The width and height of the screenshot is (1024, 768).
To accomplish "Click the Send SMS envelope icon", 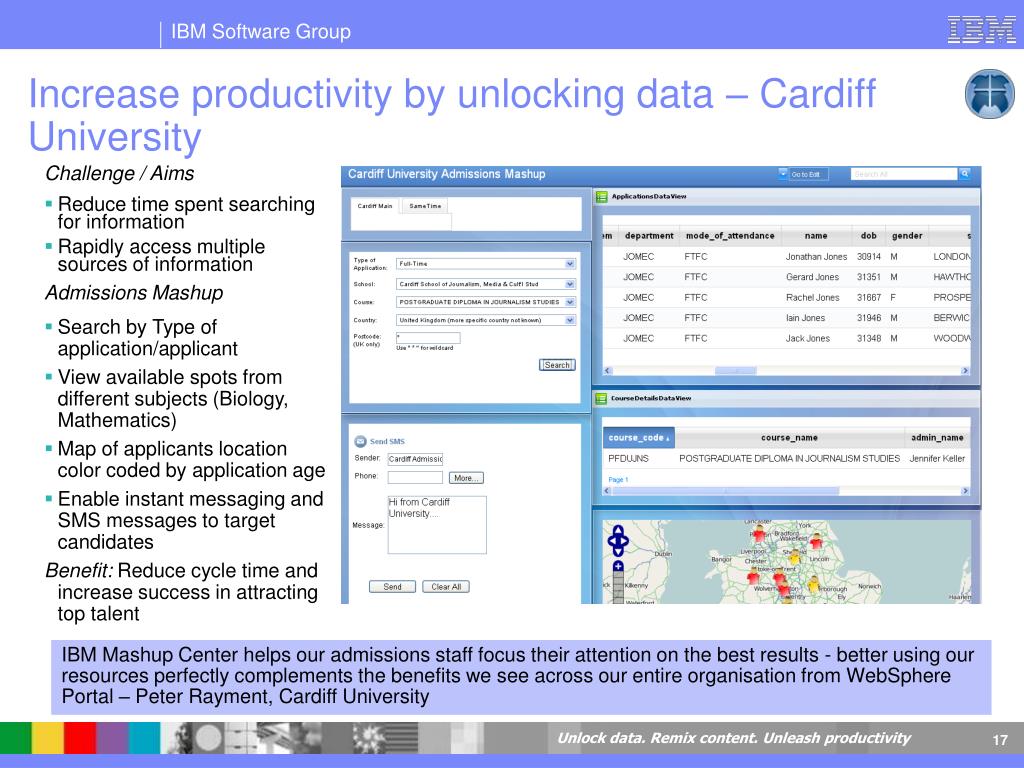I will tap(360, 441).
